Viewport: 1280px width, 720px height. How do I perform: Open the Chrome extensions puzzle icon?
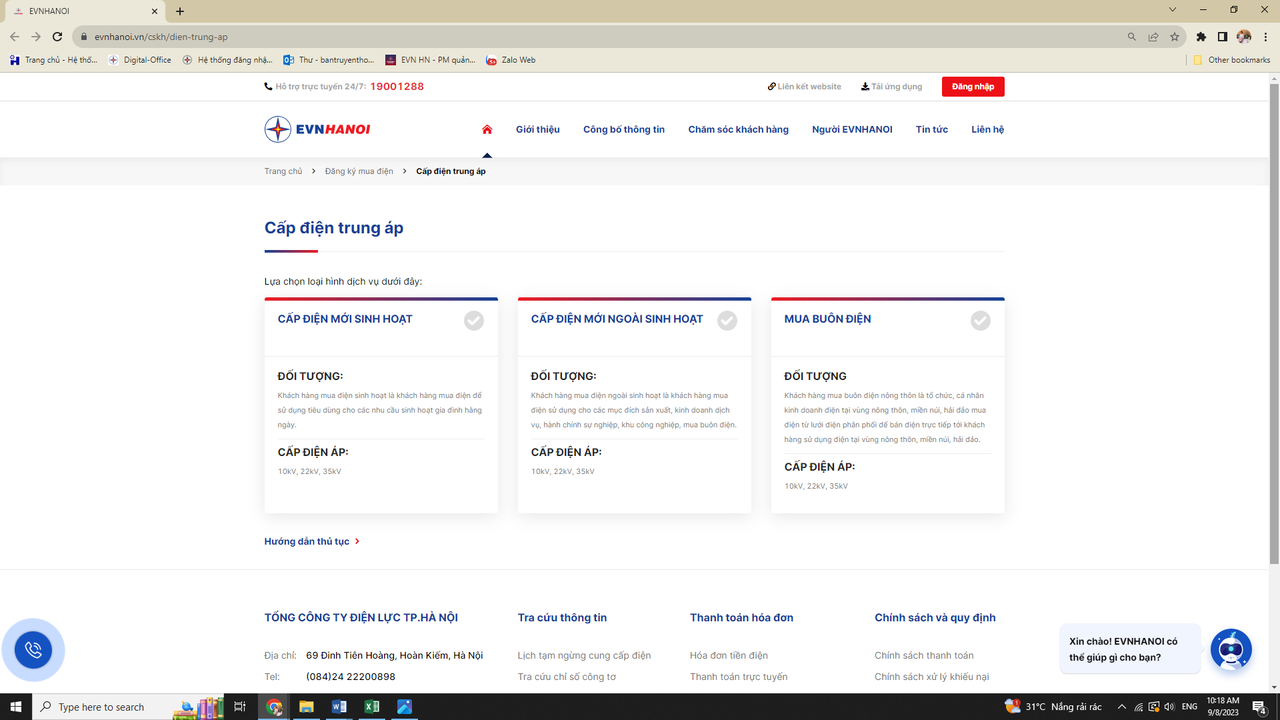click(1201, 37)
